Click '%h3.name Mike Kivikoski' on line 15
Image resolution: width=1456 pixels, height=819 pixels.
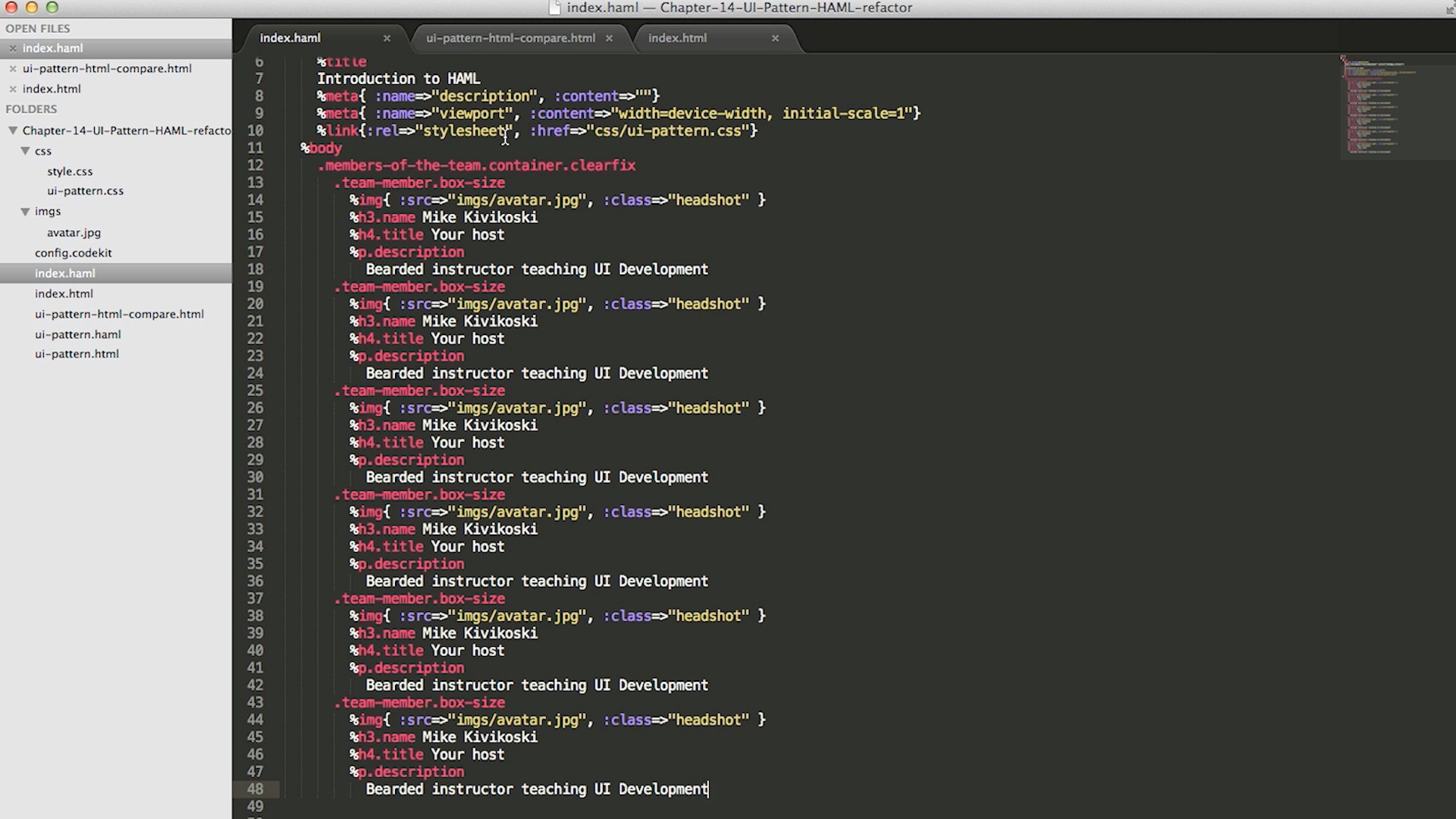click(x=444, y=218)
